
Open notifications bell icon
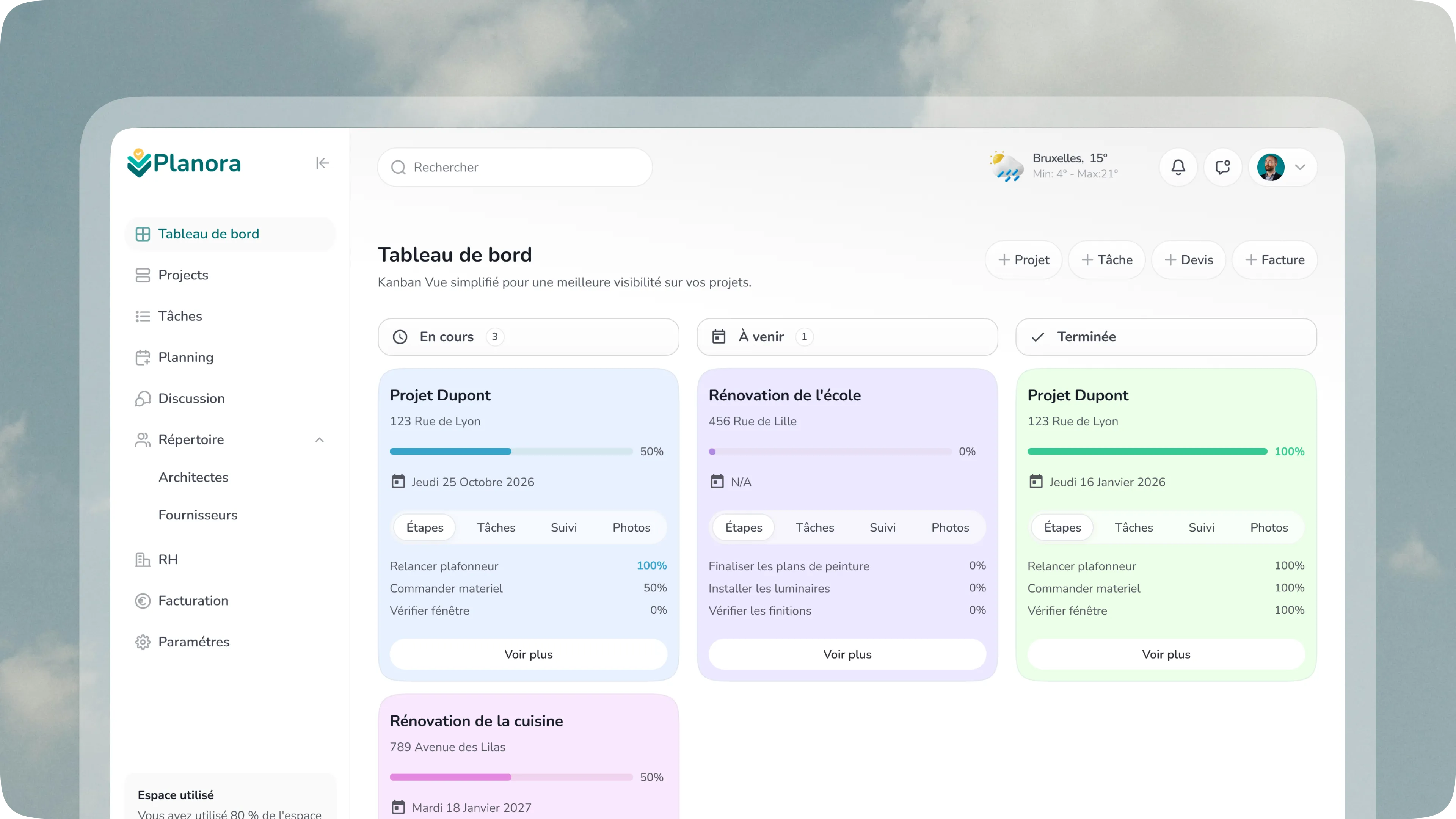[1178, 167]
